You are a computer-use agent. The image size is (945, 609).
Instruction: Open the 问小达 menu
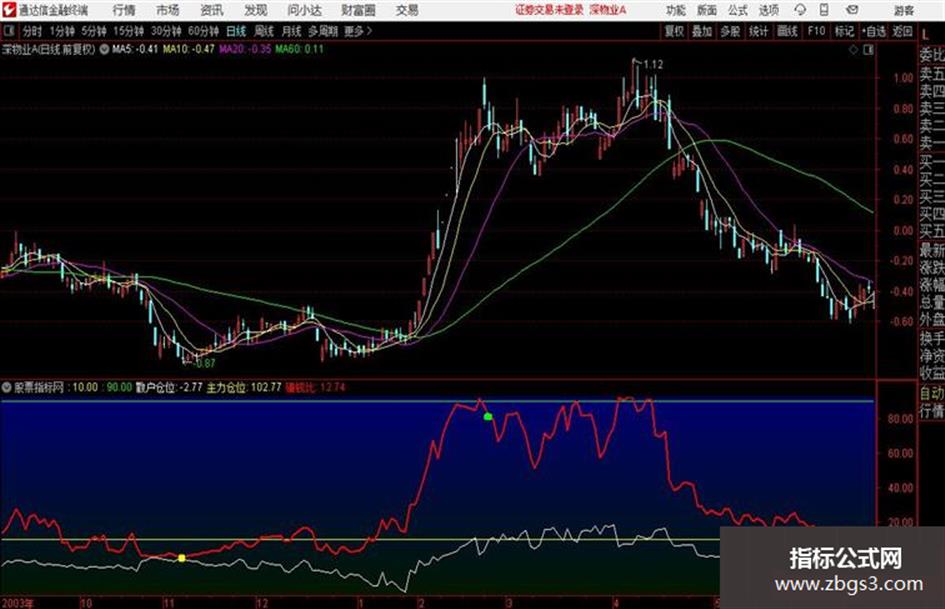tap(304, 10)
